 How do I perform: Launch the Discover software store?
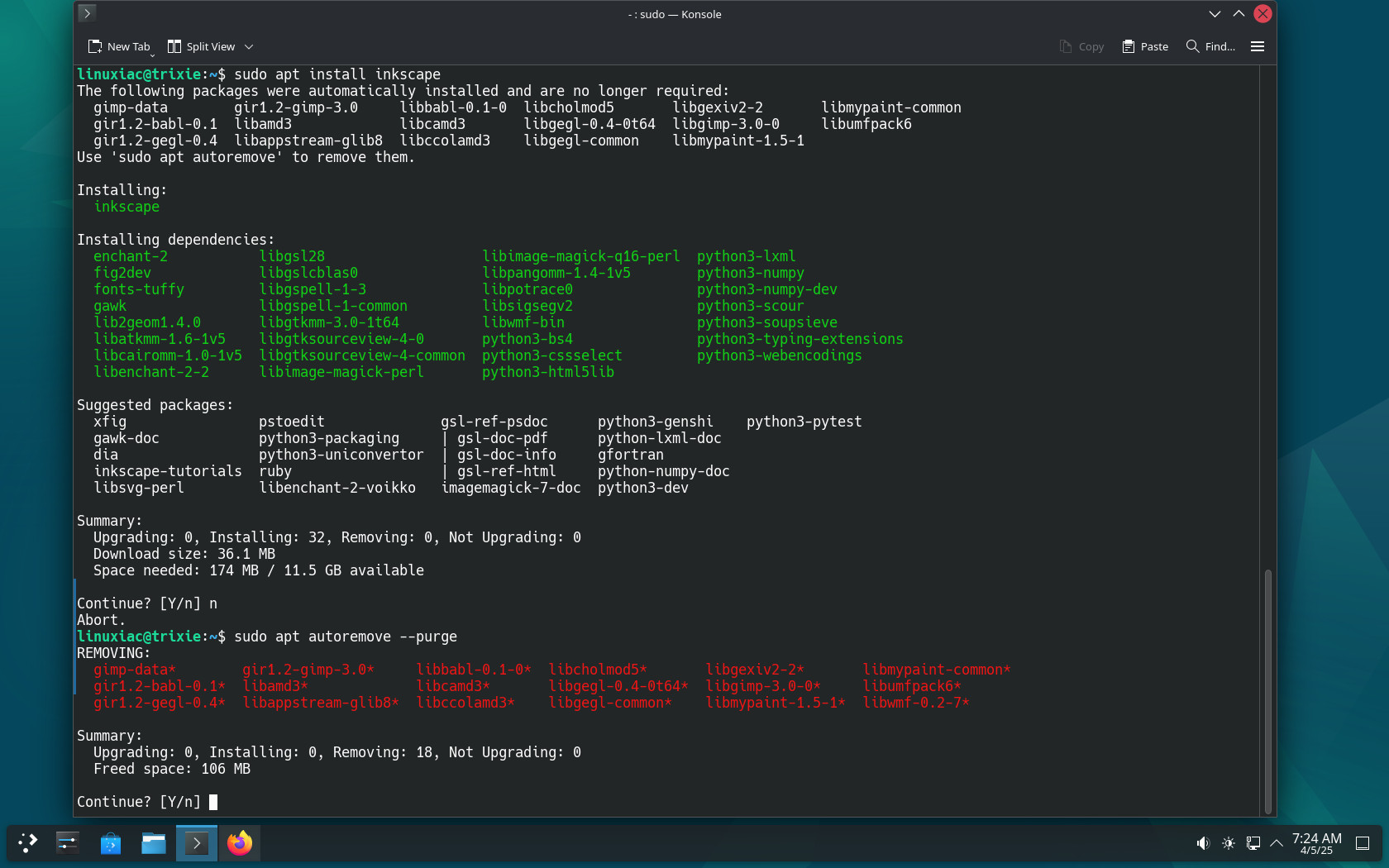click(x=111, y=843)
